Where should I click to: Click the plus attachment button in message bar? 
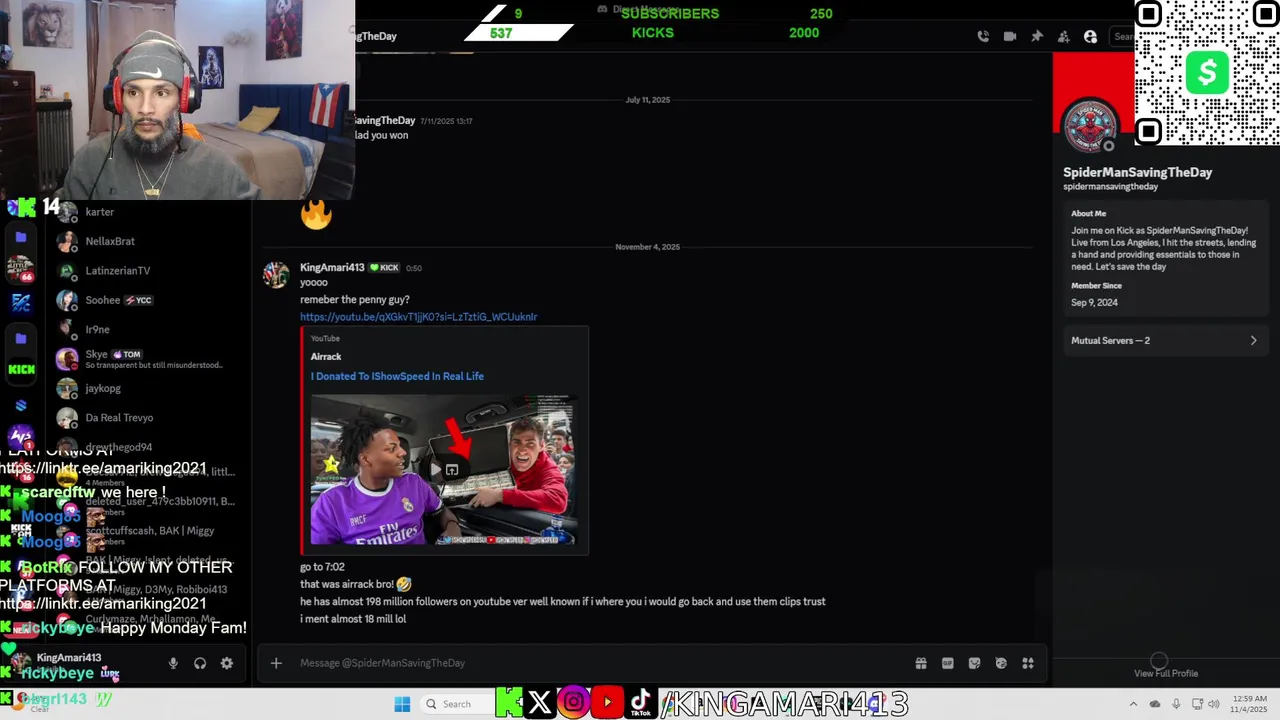click(x=276, y=663)
